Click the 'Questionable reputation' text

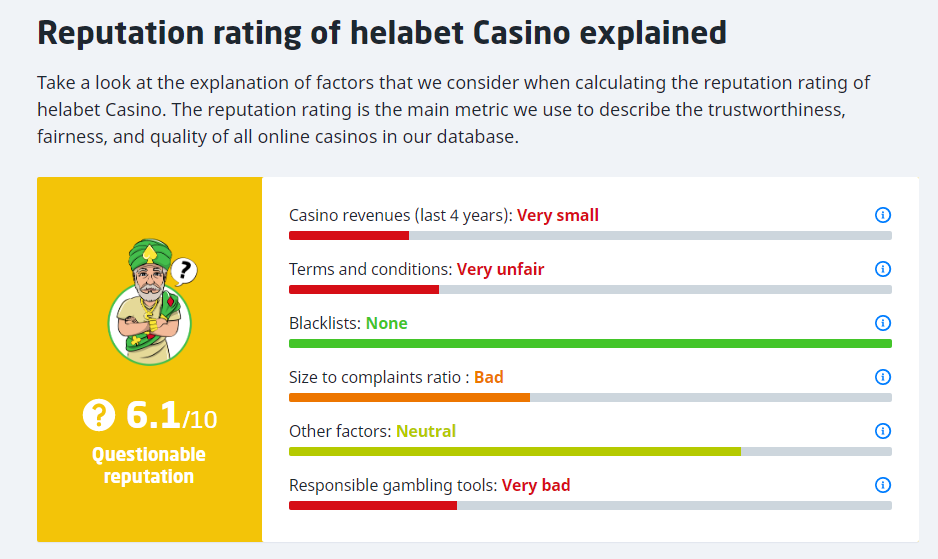149,465
